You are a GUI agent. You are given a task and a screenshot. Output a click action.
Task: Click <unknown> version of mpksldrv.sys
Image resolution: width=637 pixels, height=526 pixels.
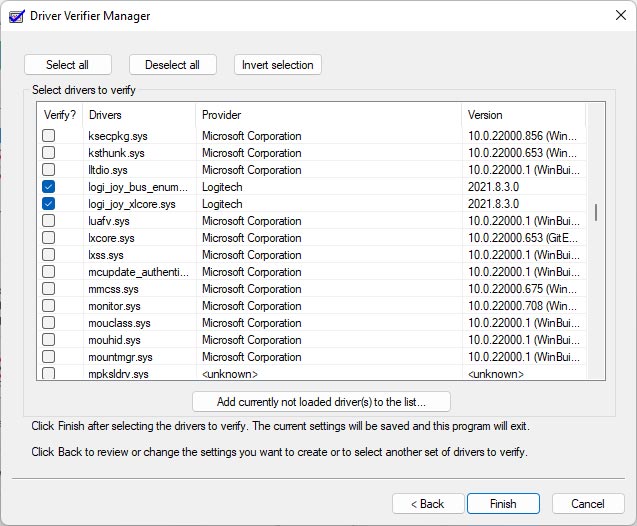[496, 374]
